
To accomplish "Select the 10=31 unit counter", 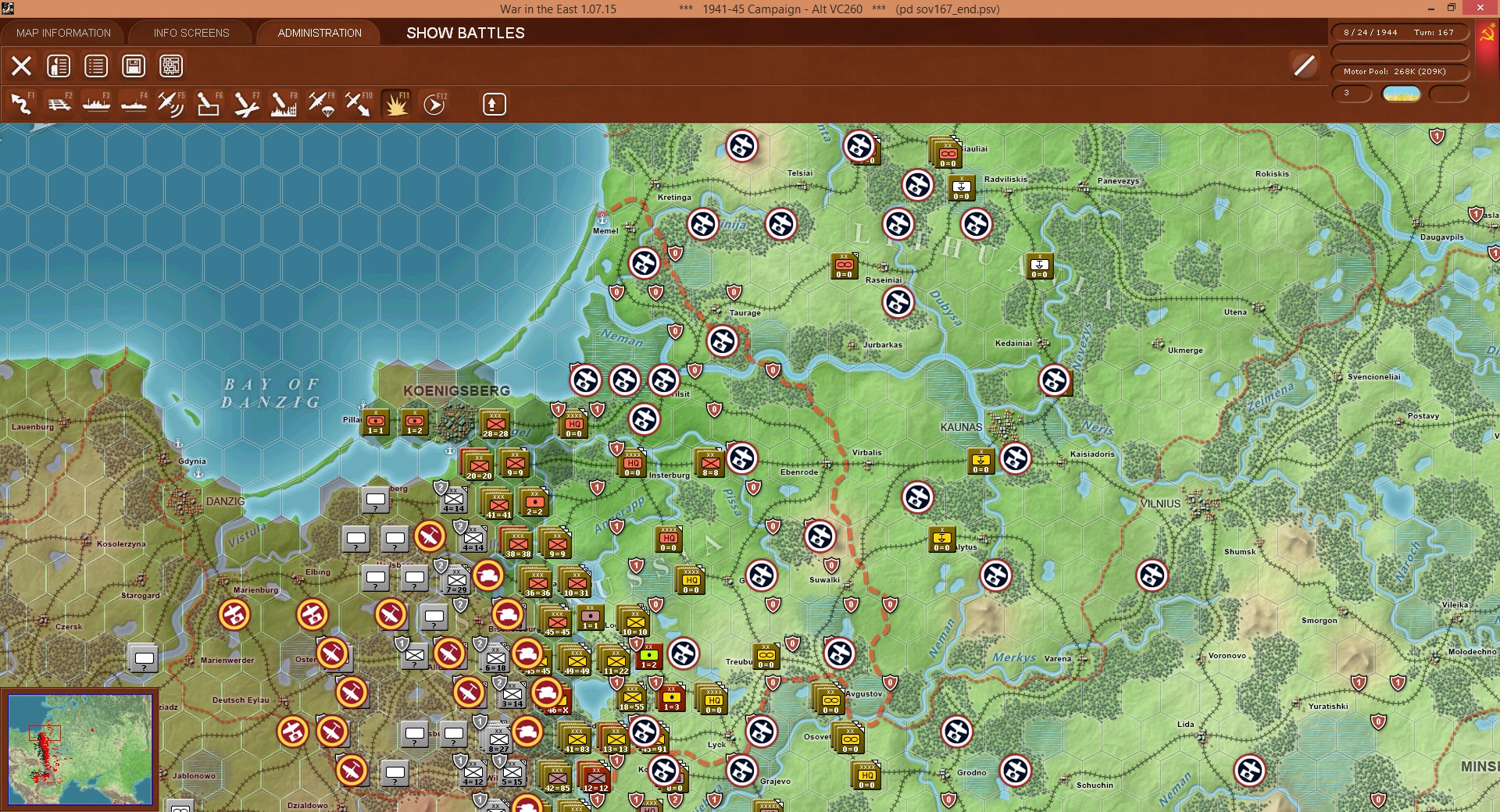I will click(577, 583).
